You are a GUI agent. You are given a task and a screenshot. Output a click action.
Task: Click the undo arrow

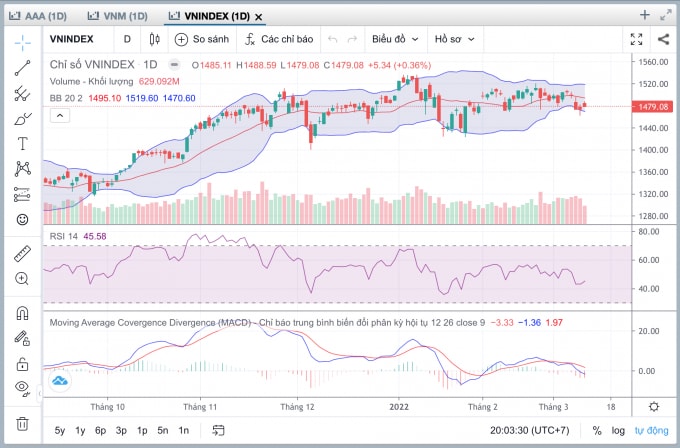333,39
